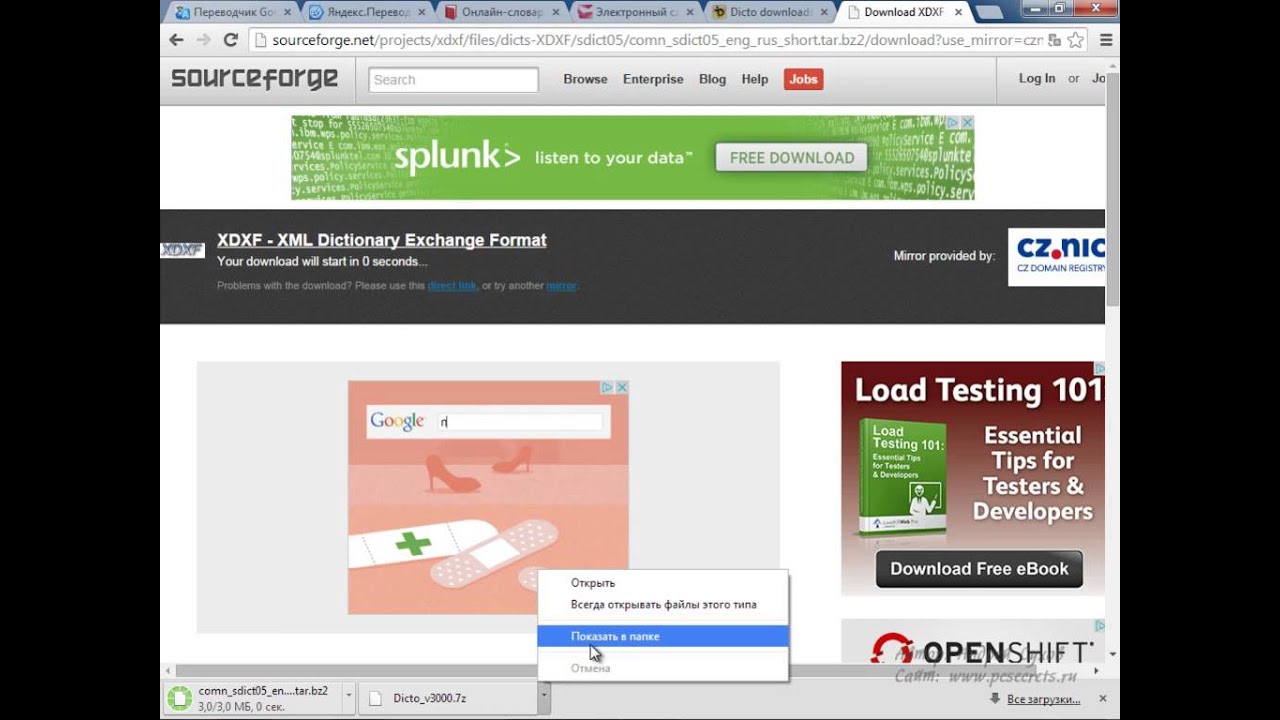Screen dimensions: 1280x720
Task: Open the Help link
Action: coord(754,79)
